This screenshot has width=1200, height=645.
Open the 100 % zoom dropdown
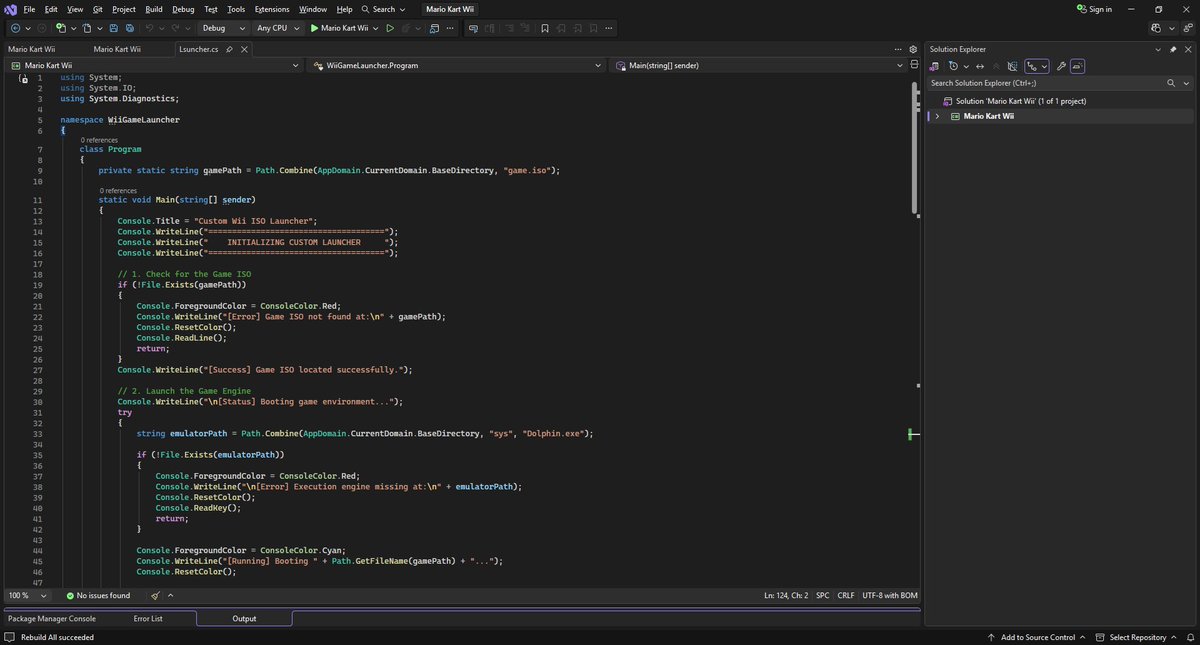click(28, 595)
